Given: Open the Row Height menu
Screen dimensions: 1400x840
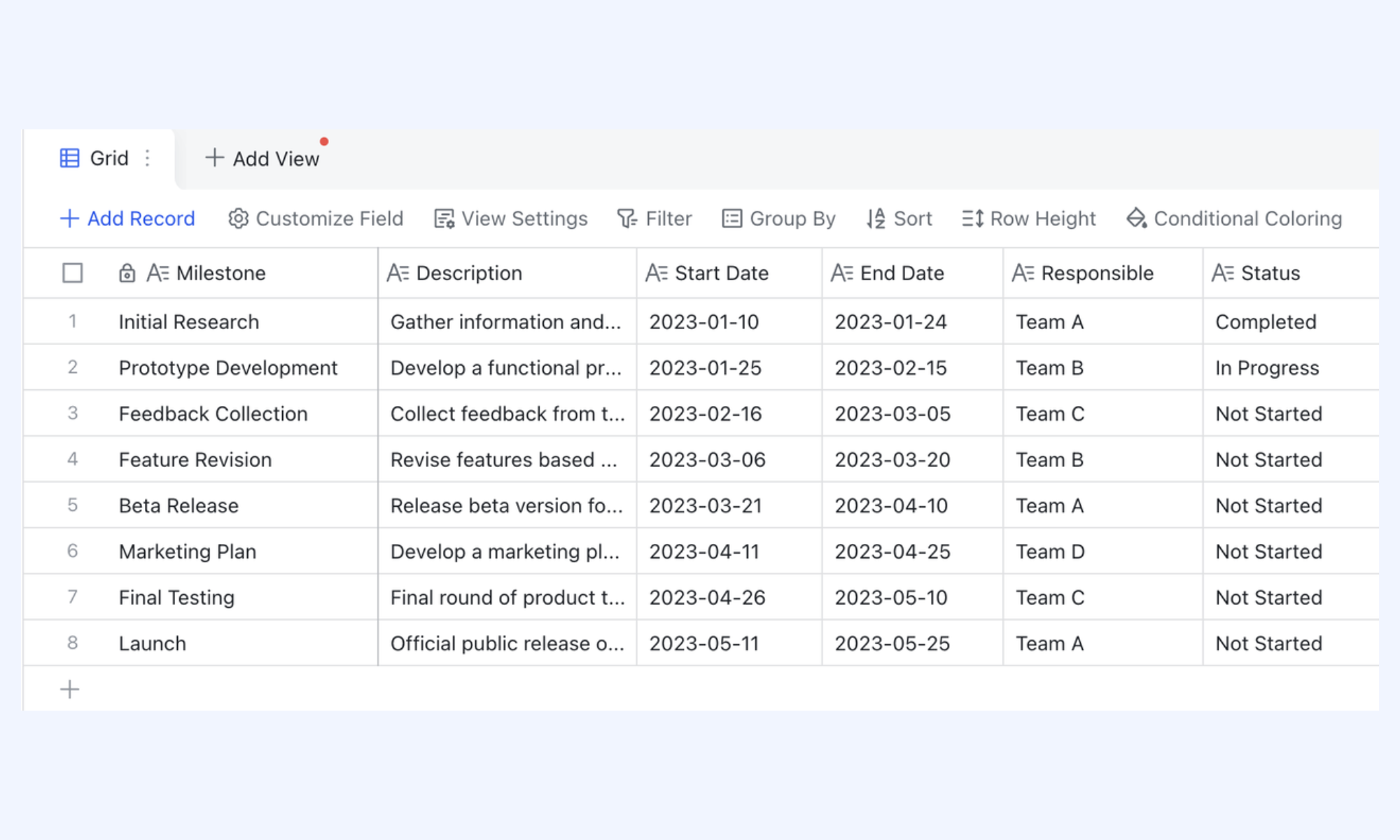Looking at the screenshot, I should coord(1029,218).
